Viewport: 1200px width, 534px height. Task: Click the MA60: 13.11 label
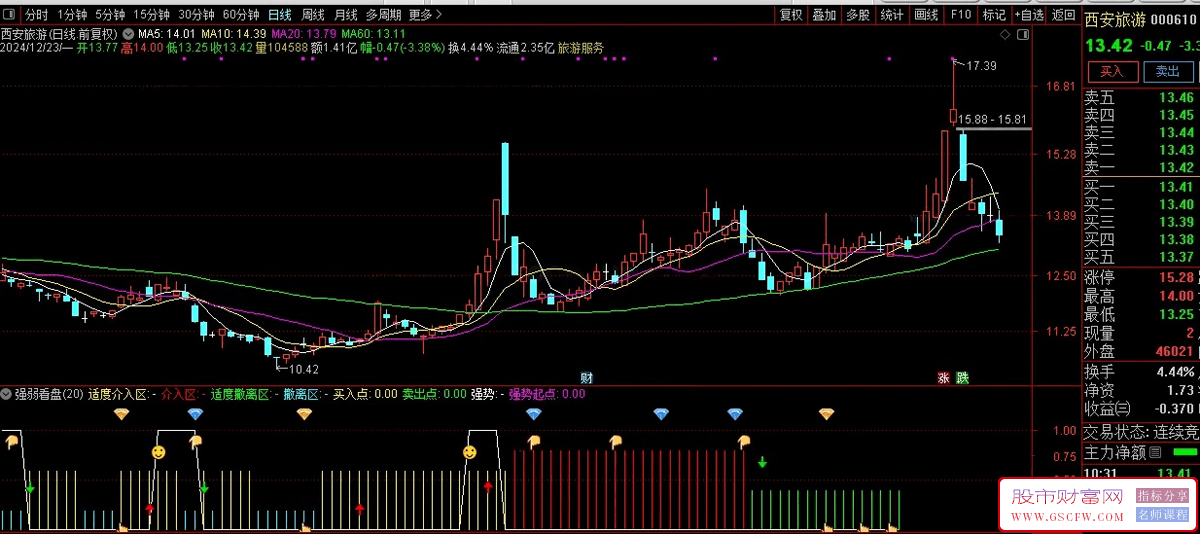(374, 34)
